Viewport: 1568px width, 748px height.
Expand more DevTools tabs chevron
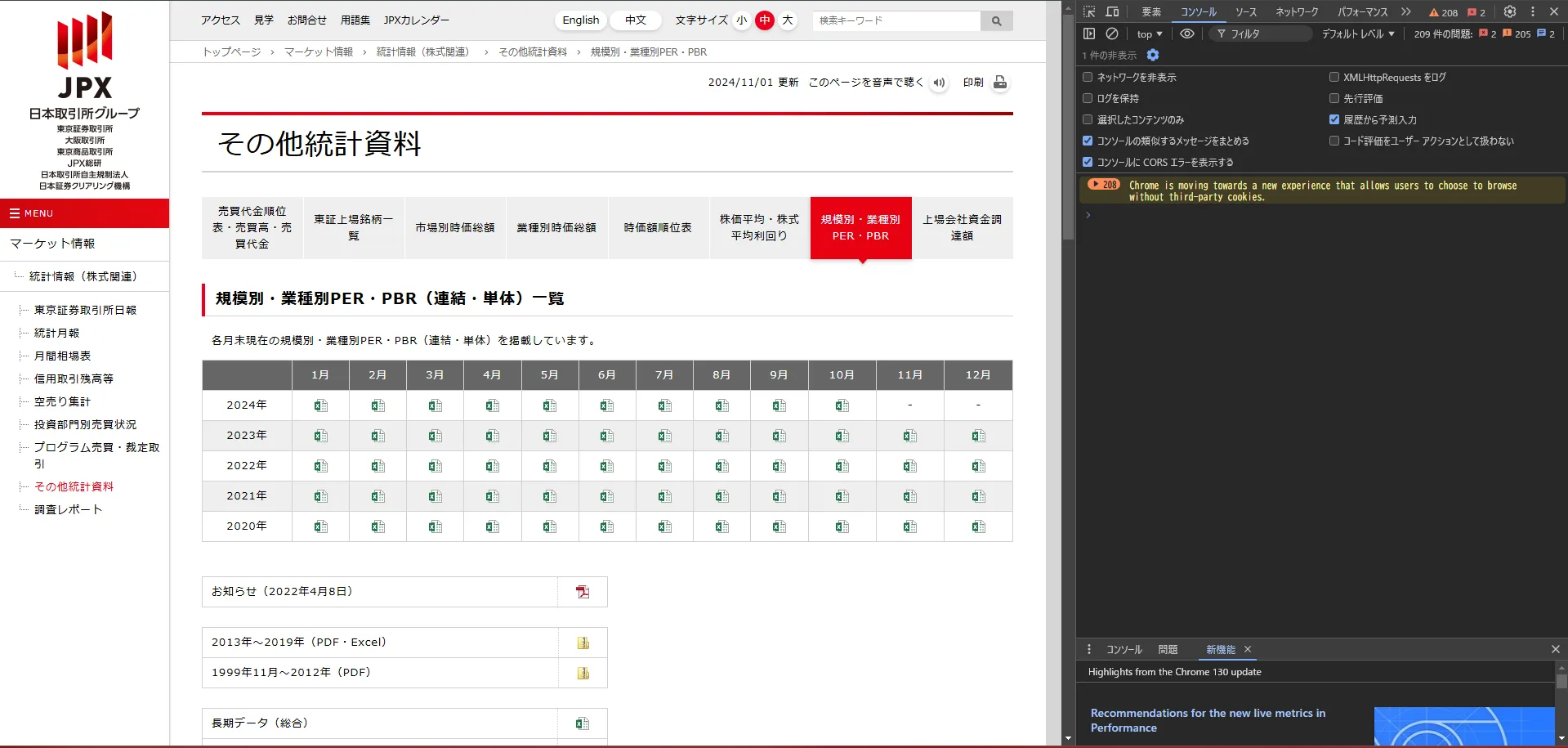[x=1405, y=11]
